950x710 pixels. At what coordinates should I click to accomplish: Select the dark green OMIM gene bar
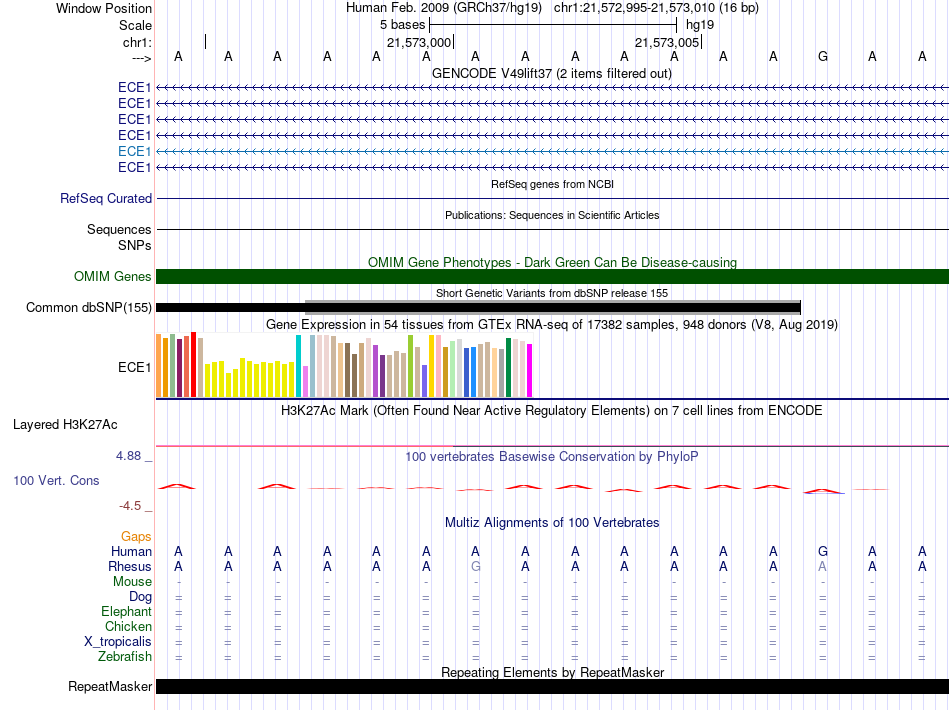552,277
